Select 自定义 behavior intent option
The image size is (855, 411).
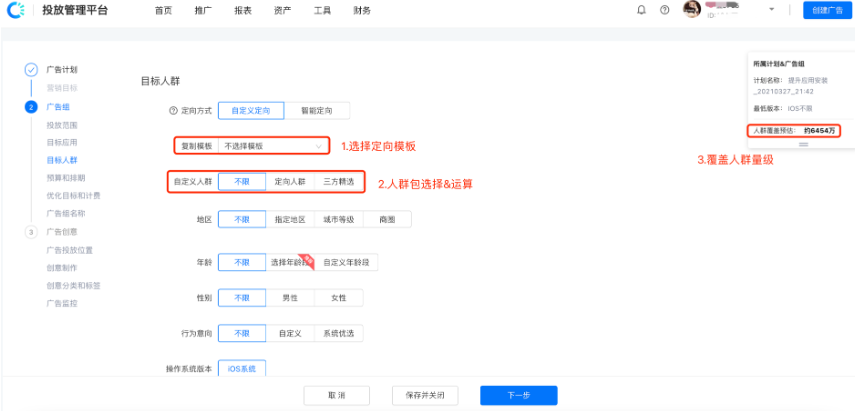(x=290, y=333)
